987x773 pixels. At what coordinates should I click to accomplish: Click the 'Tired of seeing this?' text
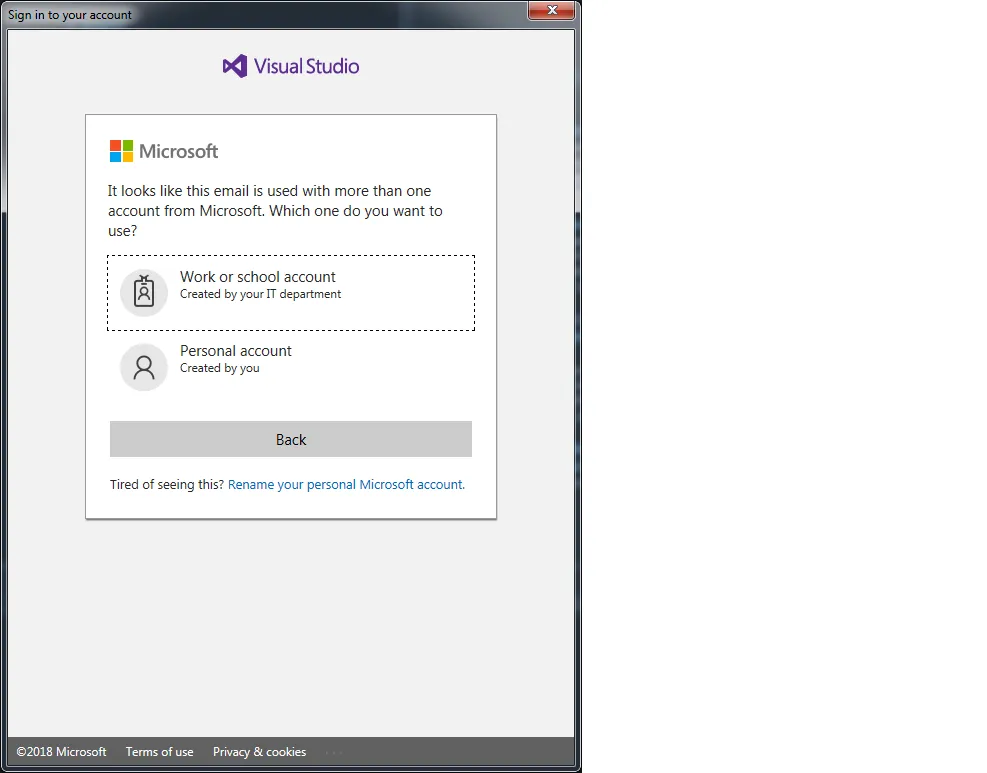[x=167, y=485]
